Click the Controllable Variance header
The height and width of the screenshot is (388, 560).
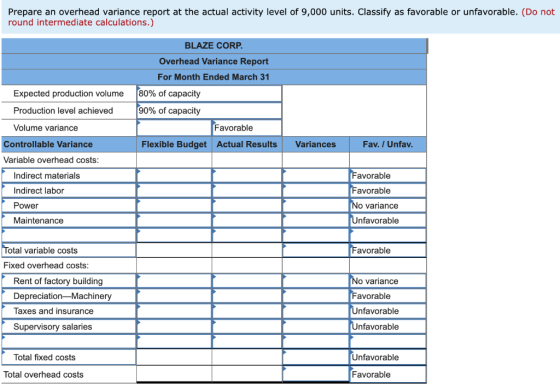click(69, 144)
